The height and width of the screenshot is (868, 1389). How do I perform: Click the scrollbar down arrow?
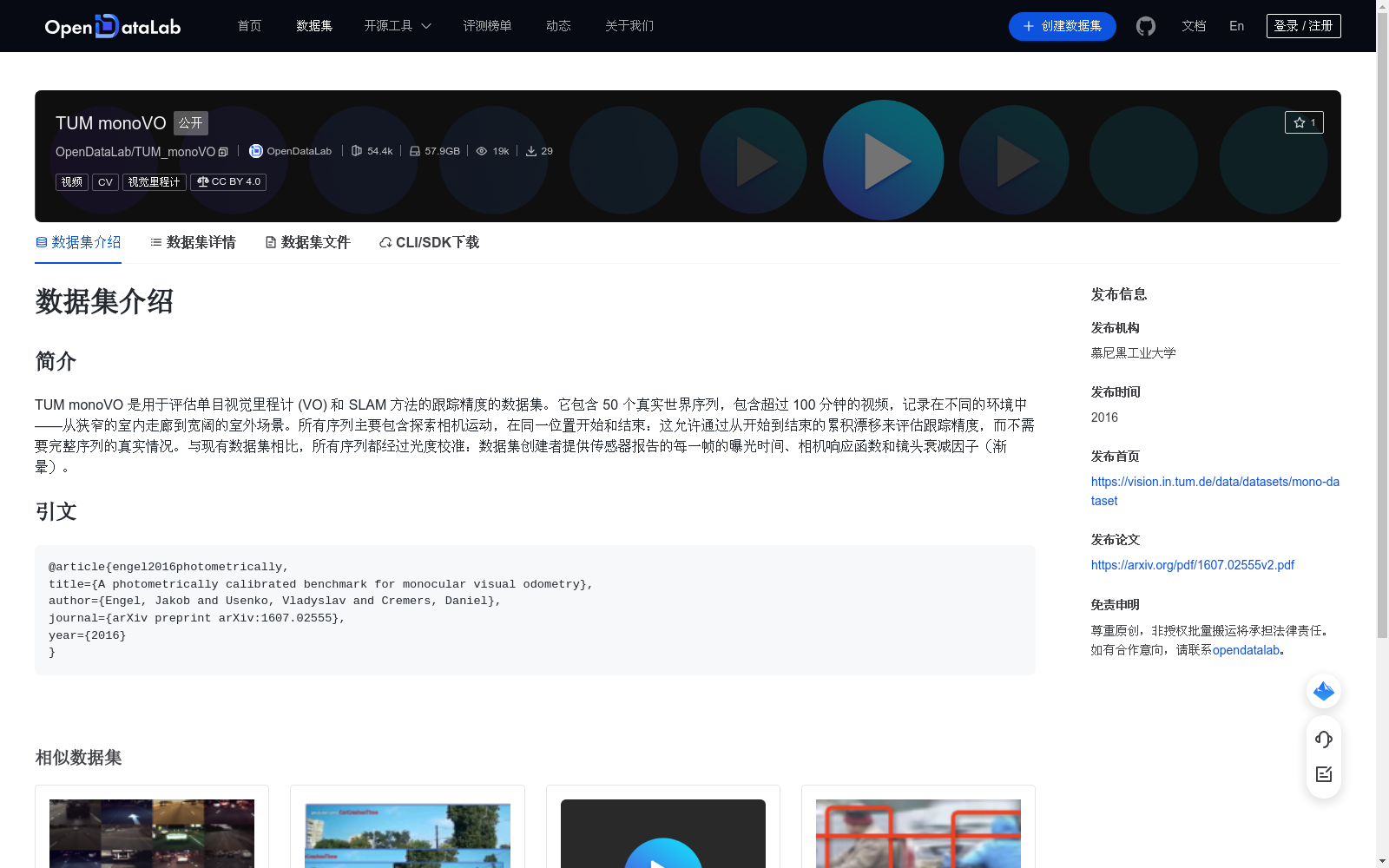[x=1382, y=861]
